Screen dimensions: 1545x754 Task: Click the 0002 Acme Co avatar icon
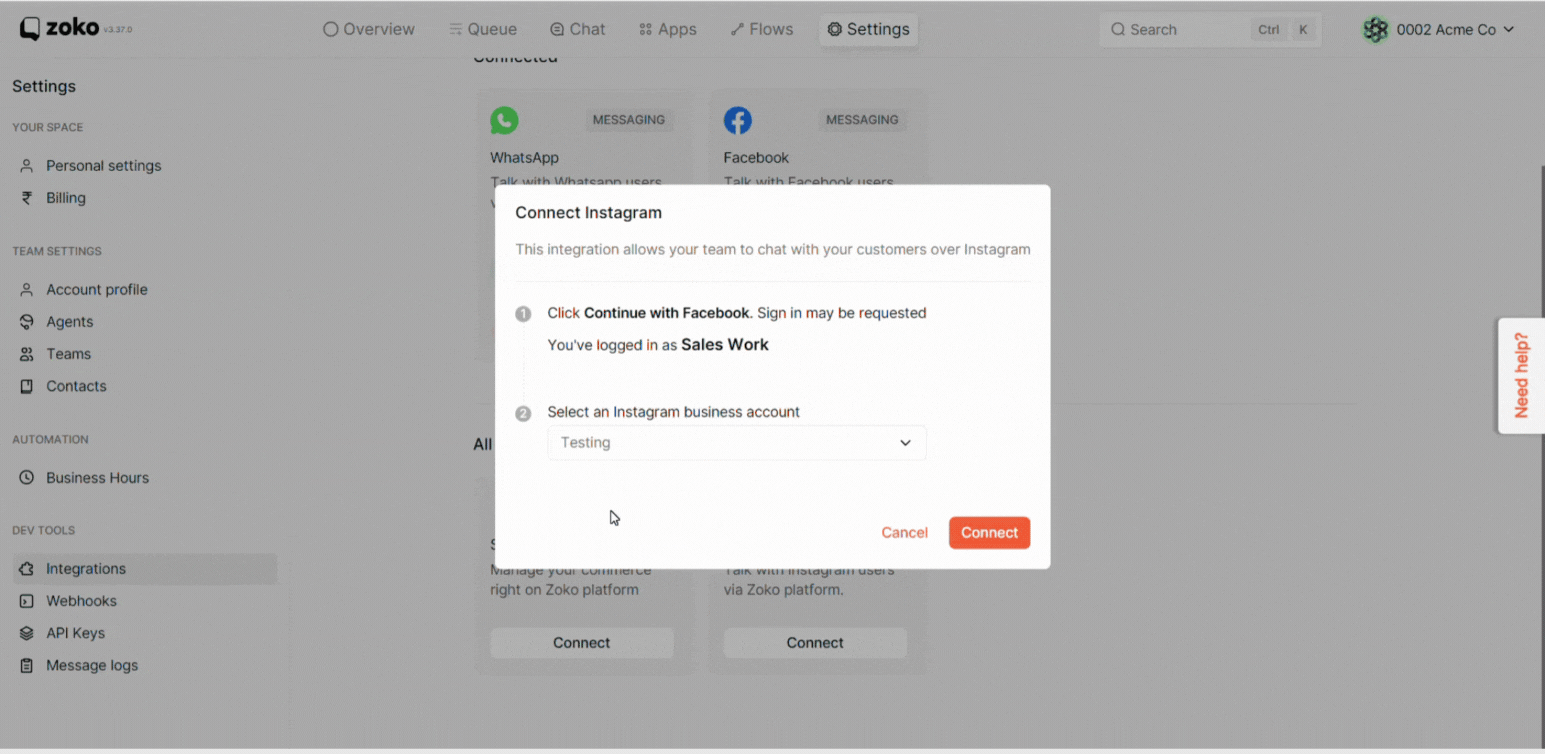1376,30
